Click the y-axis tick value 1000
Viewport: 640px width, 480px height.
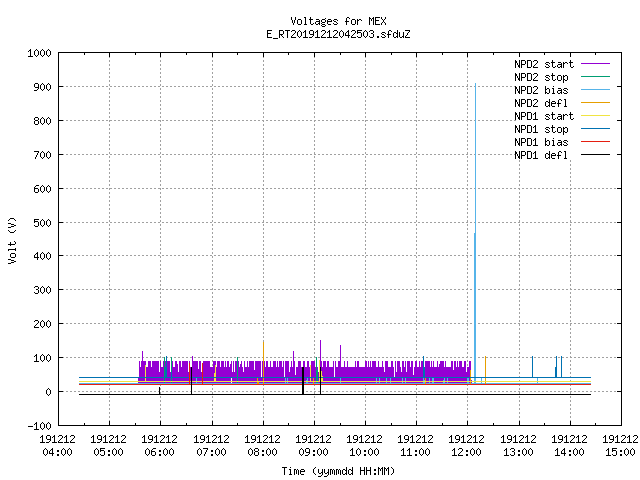pos(39,53)
